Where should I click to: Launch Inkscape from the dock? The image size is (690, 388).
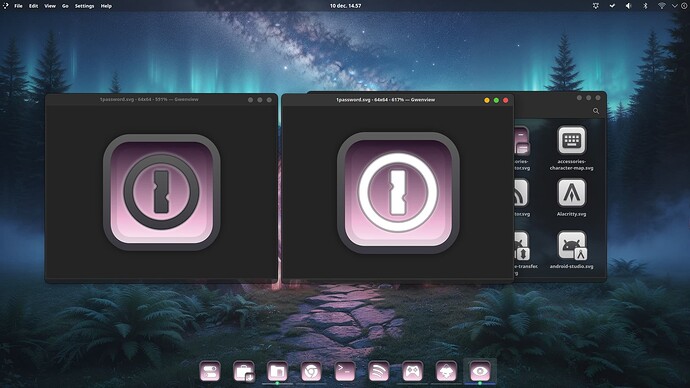click(446, 371)
